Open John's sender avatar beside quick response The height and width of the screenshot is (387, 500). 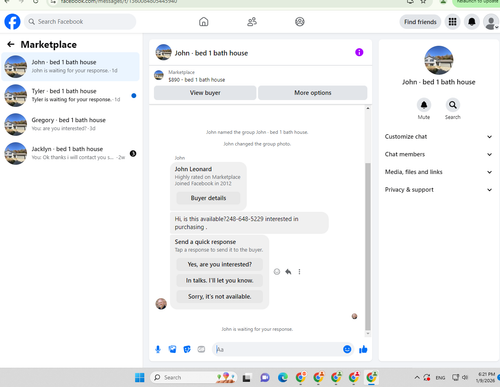(x=161, y=304)
